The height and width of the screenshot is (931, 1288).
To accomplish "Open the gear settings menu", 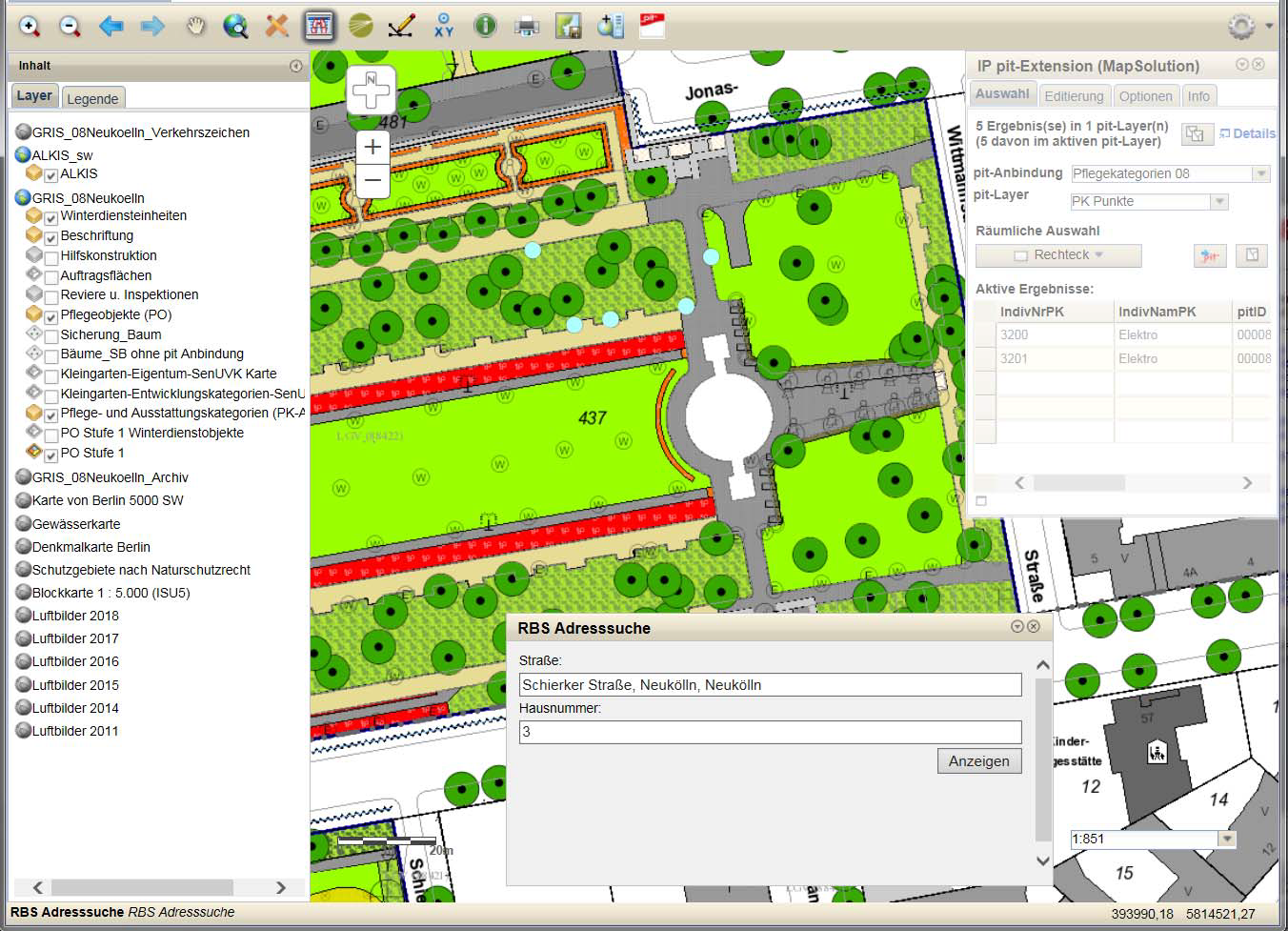I will [x=1241, y=26].
